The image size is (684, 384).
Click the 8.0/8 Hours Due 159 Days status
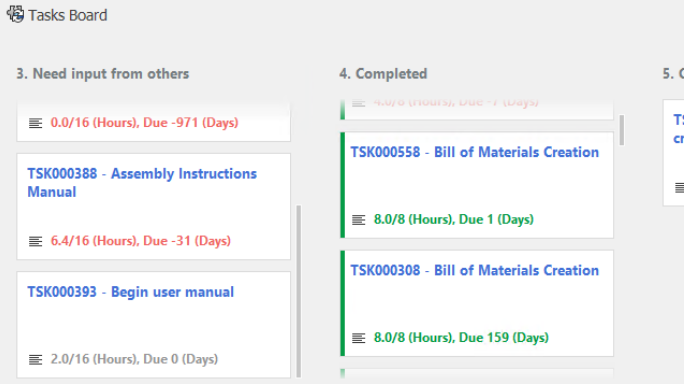pyautogui.click(x=461, y=338)
